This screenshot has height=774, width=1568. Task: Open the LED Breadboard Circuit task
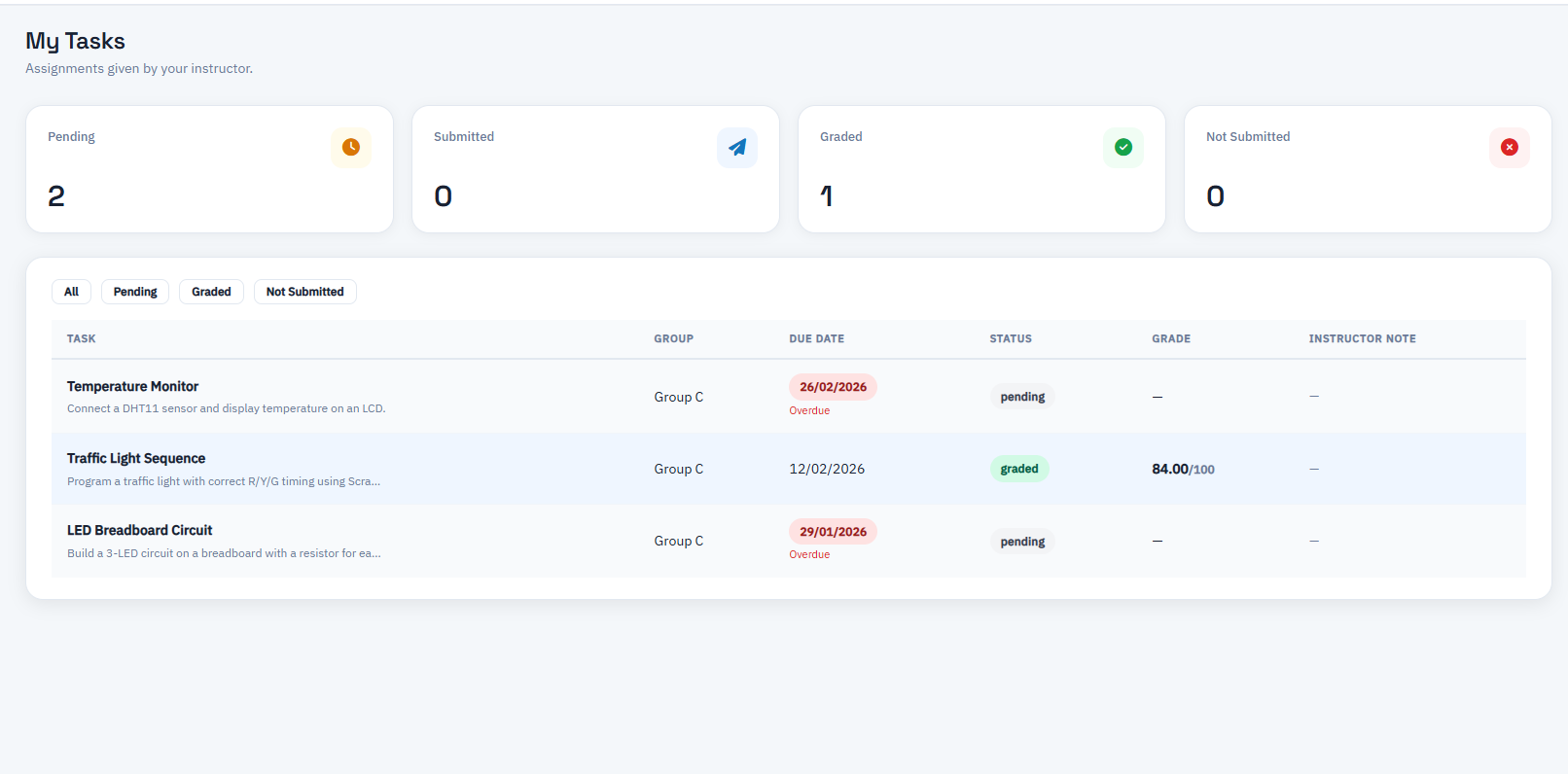(139, 530)
